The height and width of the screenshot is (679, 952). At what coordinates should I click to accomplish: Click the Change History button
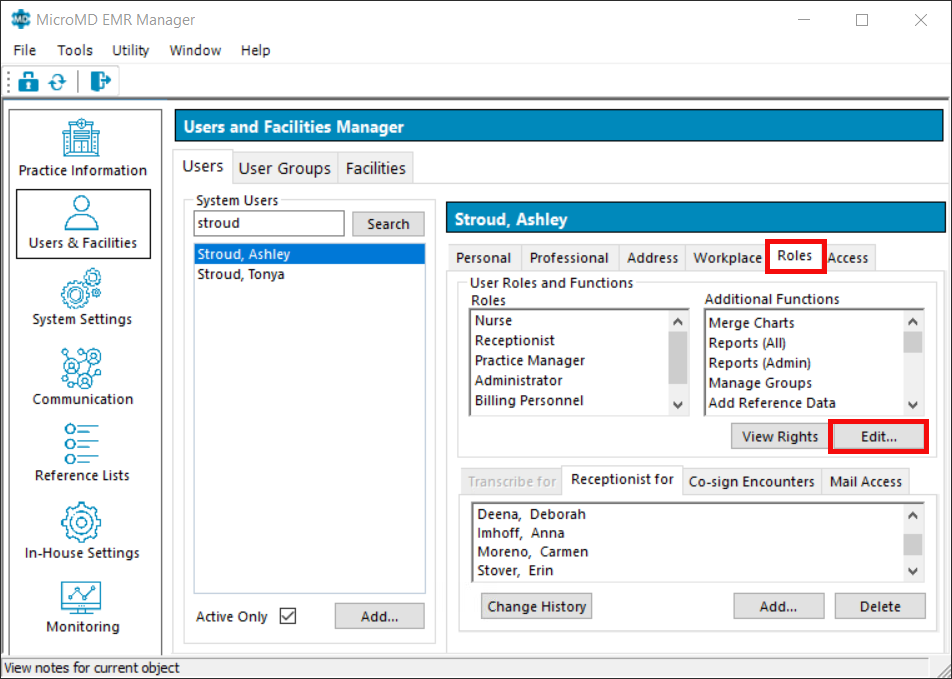[537, 606]
